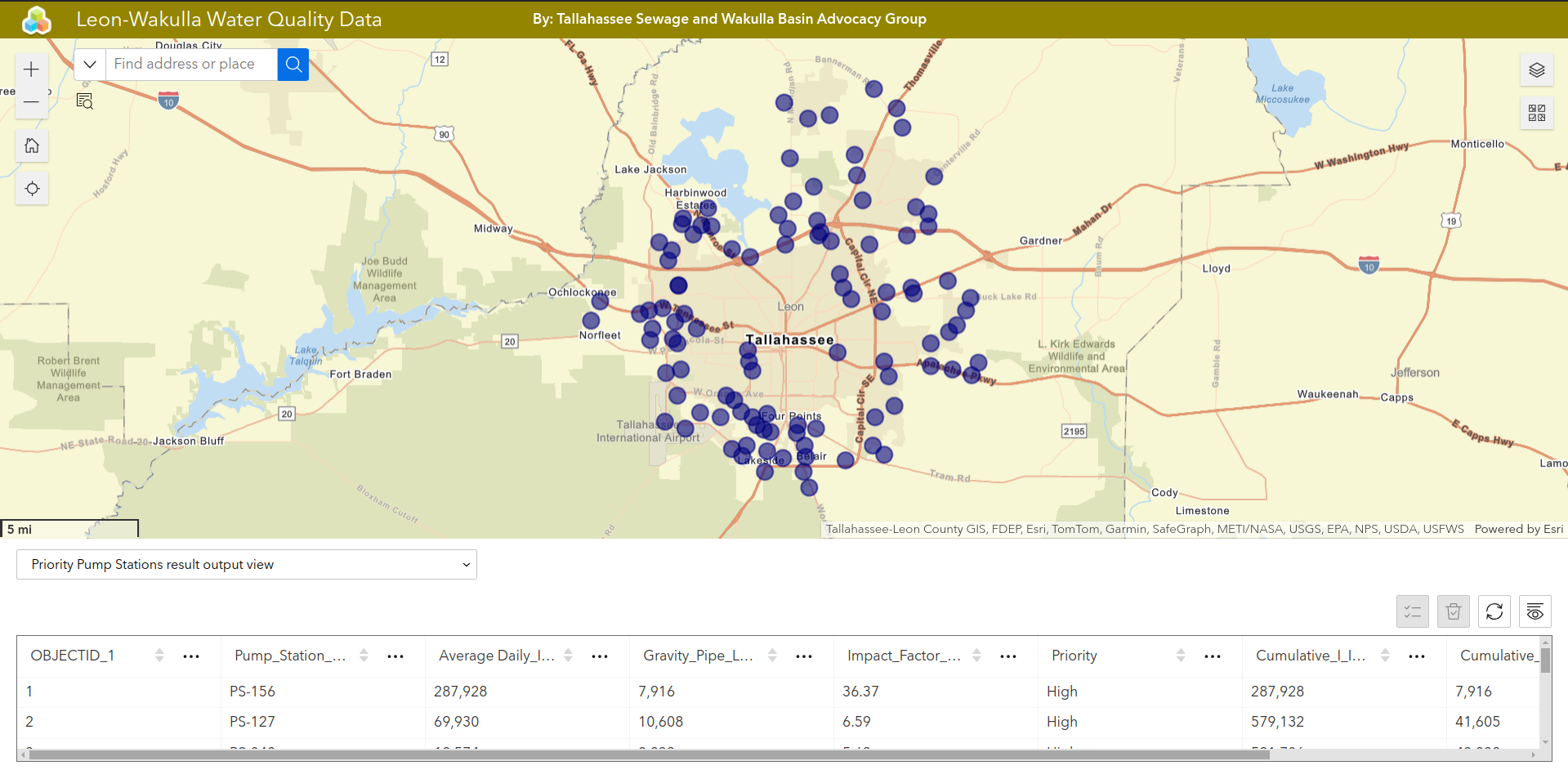The width and height of the screenshot is (1568, 779).
Task: Sort by Gravity_Pipe_L column
Action: [x=772, y=656]
